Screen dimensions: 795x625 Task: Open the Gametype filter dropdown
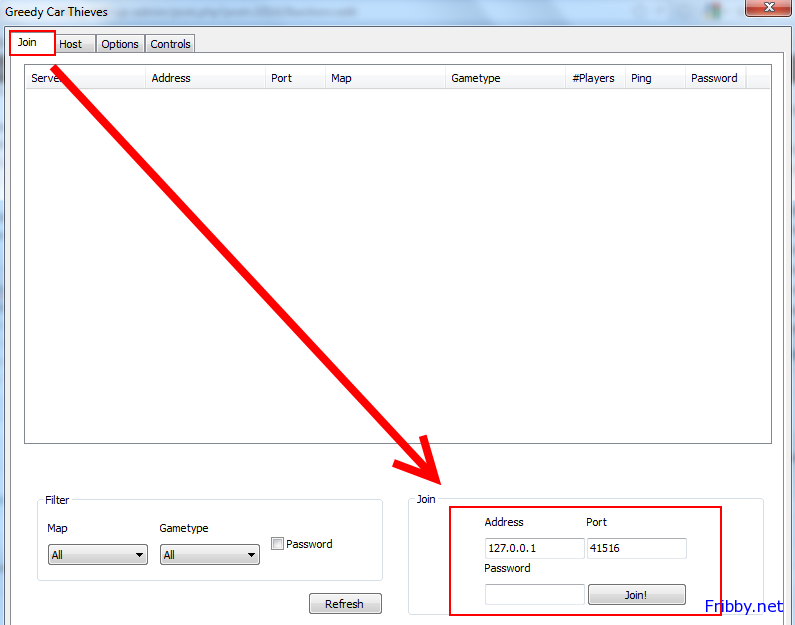point(209,554)
